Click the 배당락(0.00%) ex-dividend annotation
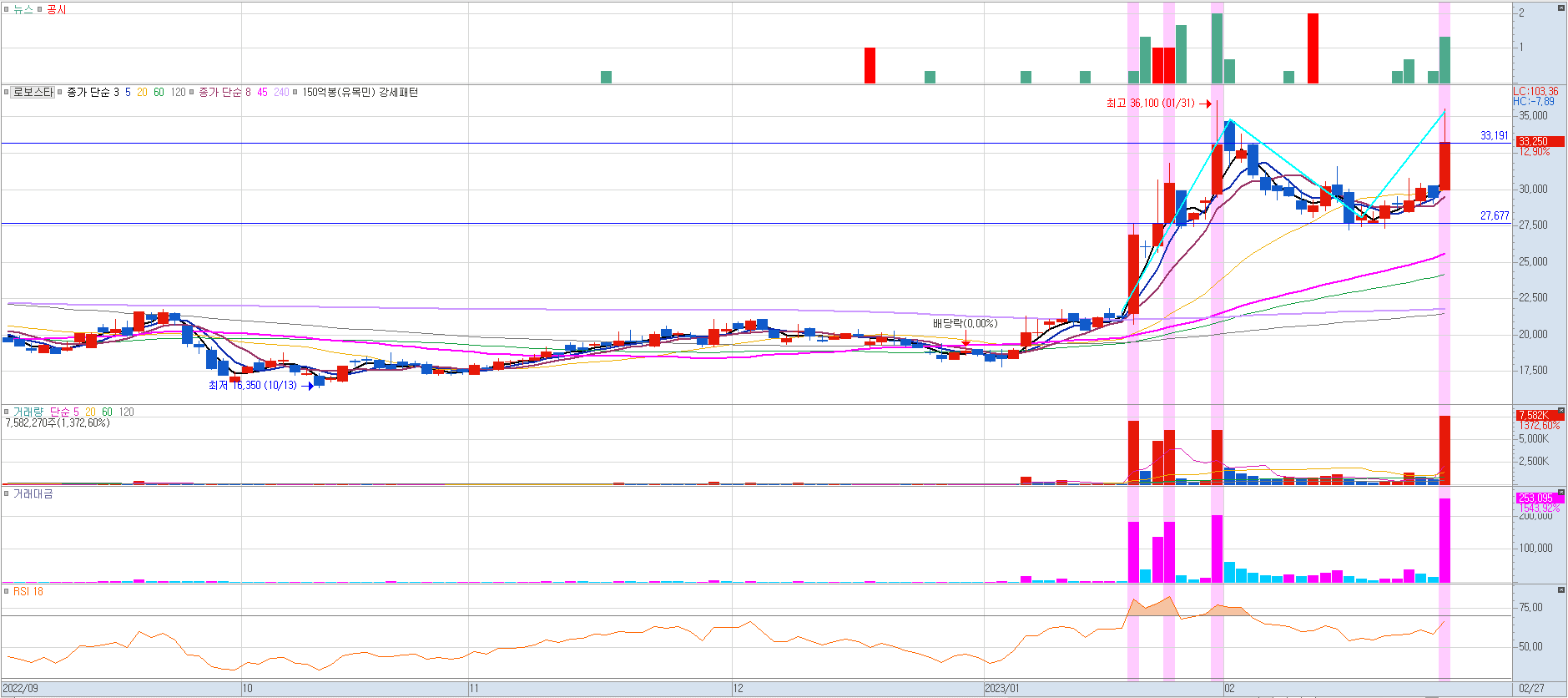The width and height of the screenshot is (1568, 698). coord(966,323)
